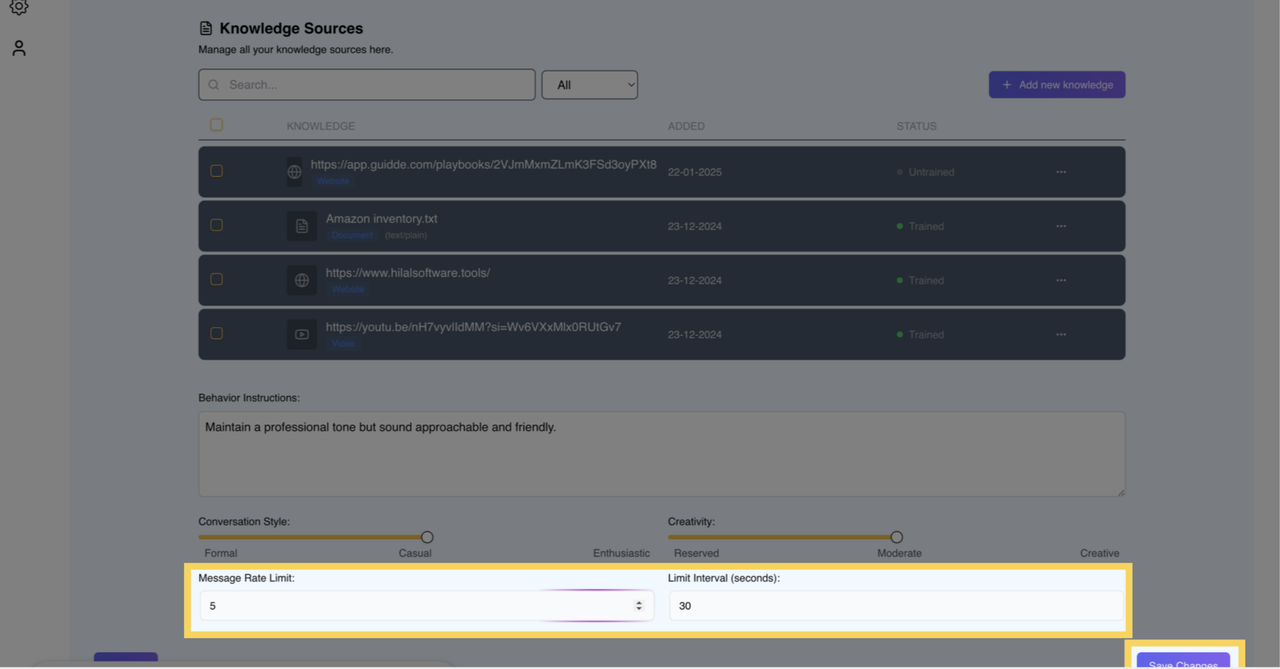The height and width of the screenshot is (669, 1280).
Task: Click the settings gear icon in sidebar
Action: pyautogui.click(x=19, y=7)
